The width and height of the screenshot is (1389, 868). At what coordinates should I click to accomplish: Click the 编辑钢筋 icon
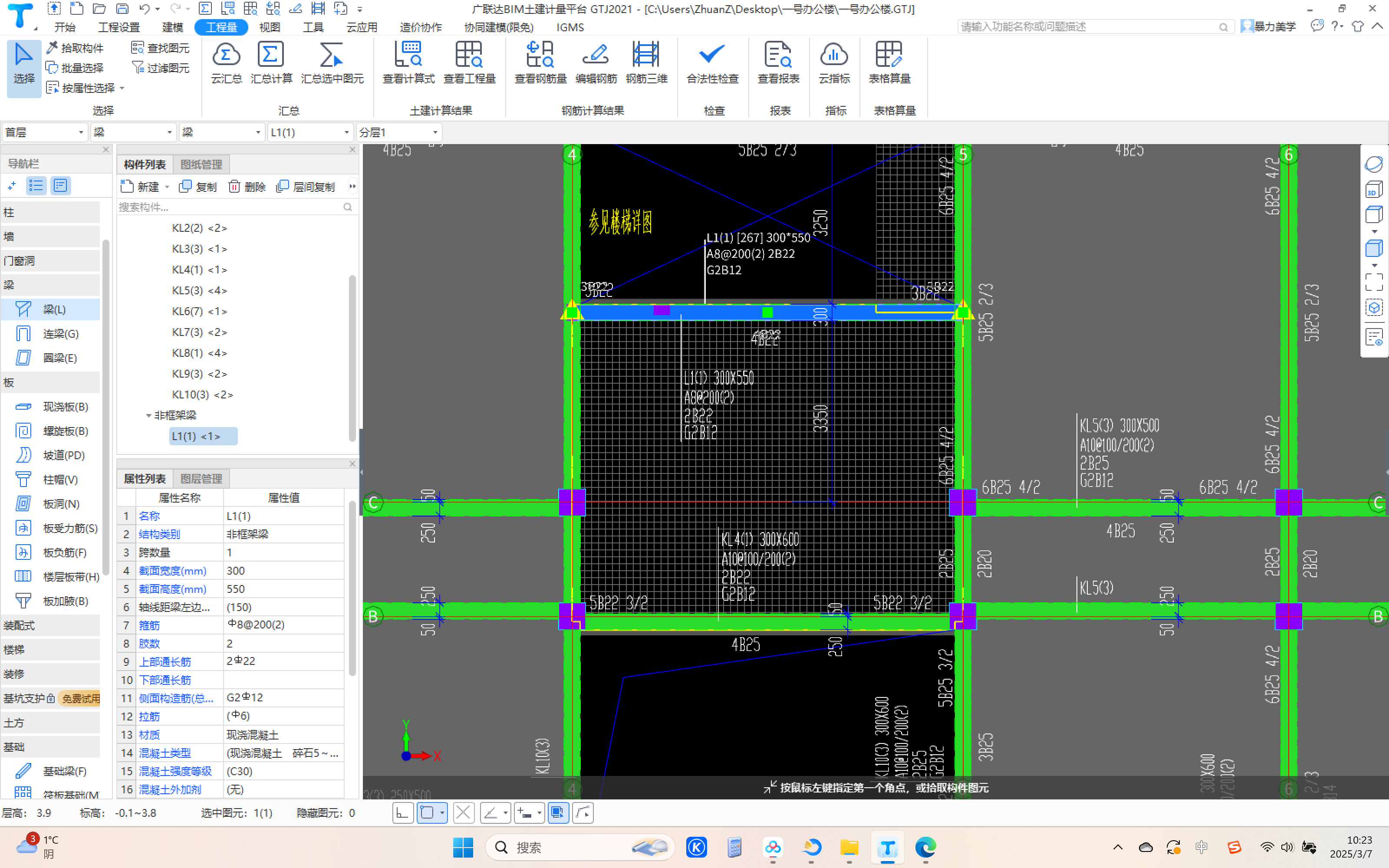[596, 63]
